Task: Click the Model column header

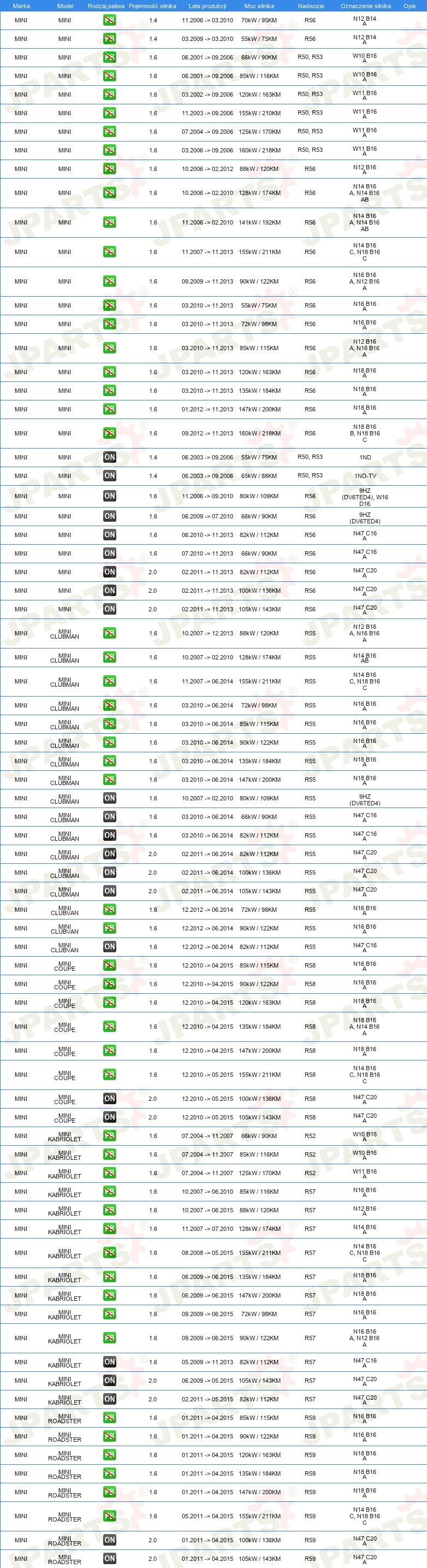Action: [65, 6]
